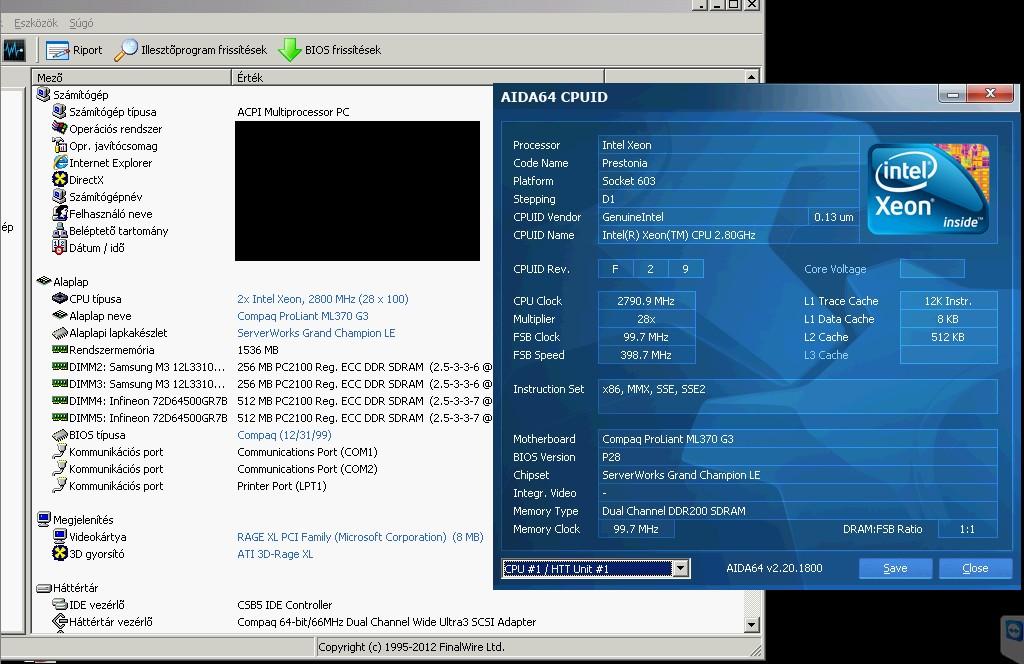Click the CPU típusa chip icon
Viewport: 1024px width, 664px height.
(x=60, y=298)
